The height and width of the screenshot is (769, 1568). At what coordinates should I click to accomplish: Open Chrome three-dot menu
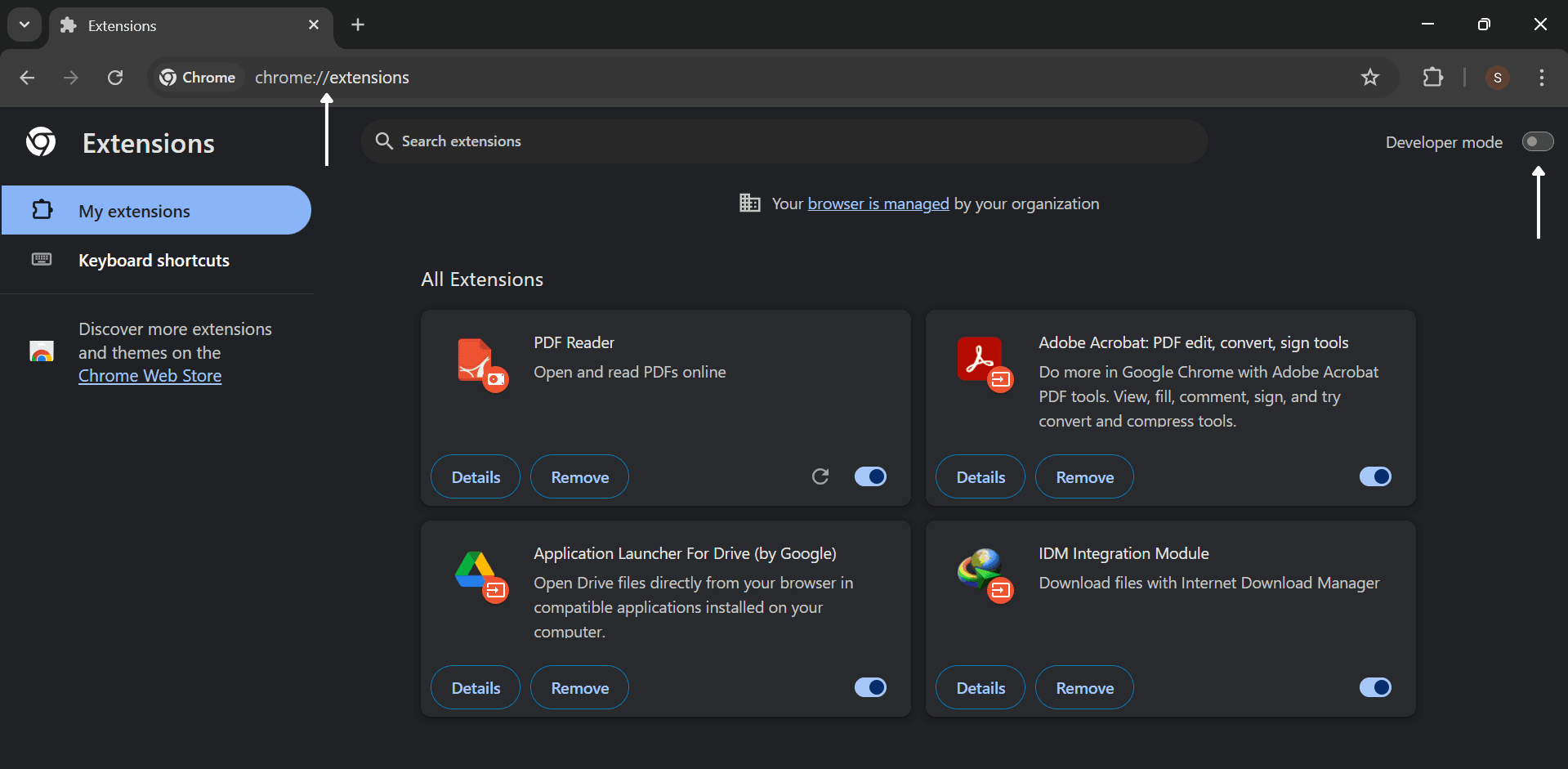[1542, 78]
